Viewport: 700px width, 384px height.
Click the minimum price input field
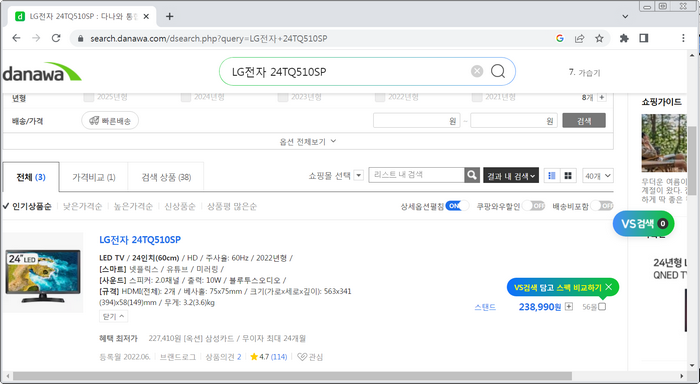(417, 121)
